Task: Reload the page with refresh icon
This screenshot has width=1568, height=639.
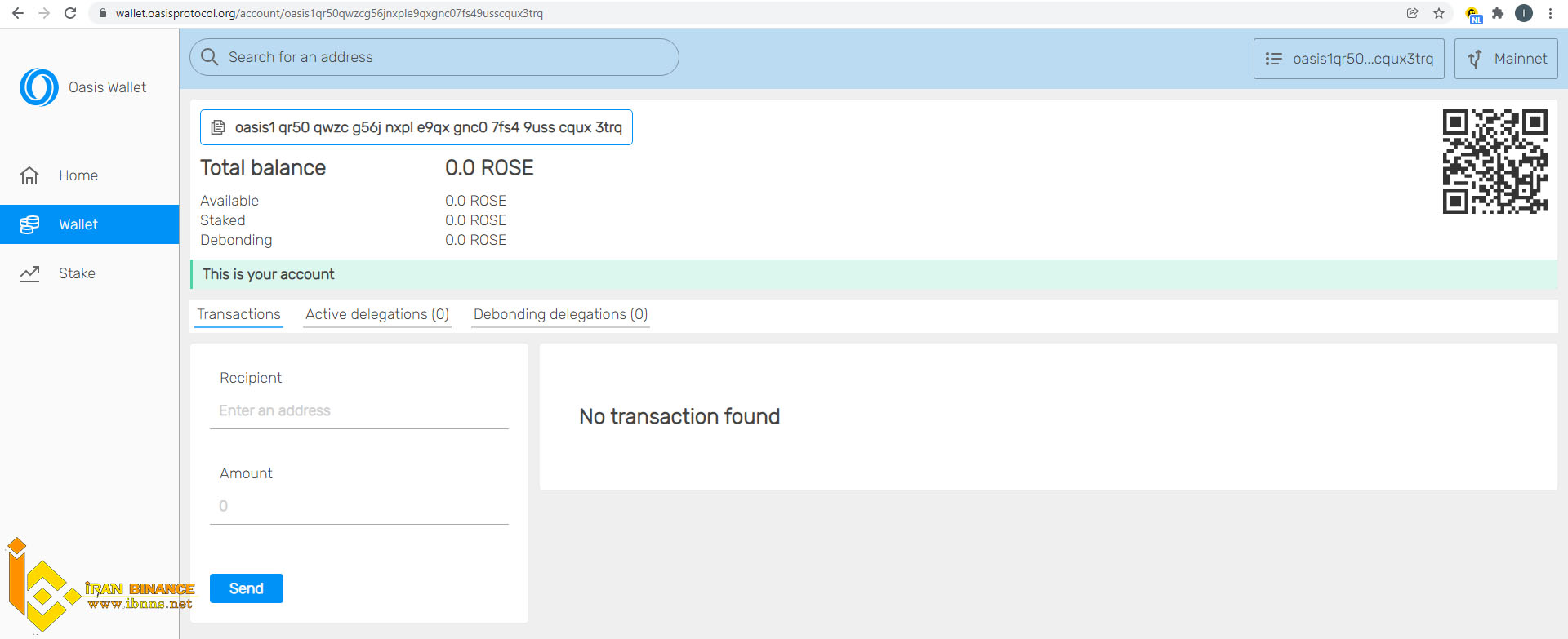Action: [x=70, y=13]
